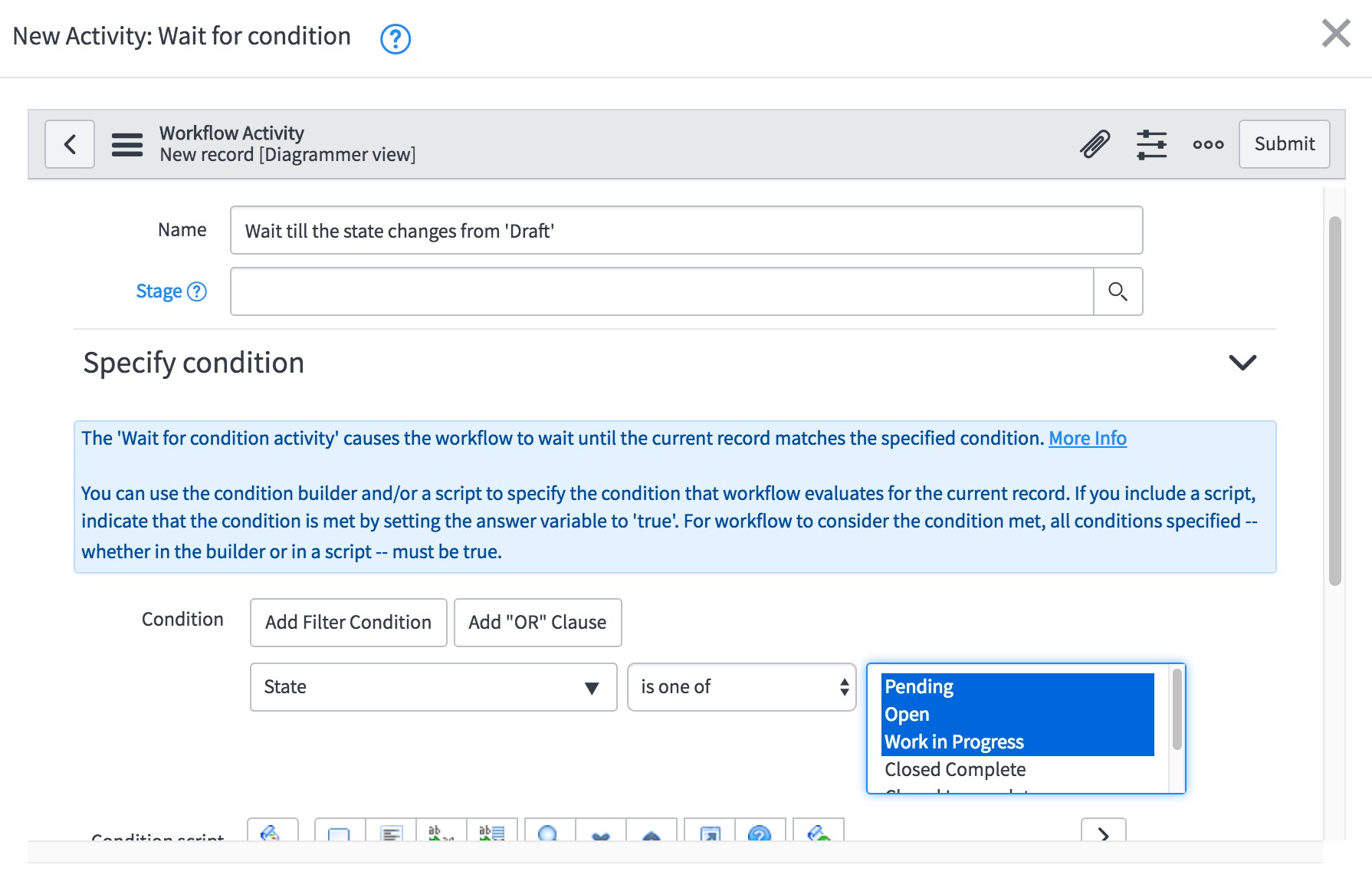Screen dimensions: 1372x888
Task: Select Pending in the state list
Action: tap(1017, 687)
